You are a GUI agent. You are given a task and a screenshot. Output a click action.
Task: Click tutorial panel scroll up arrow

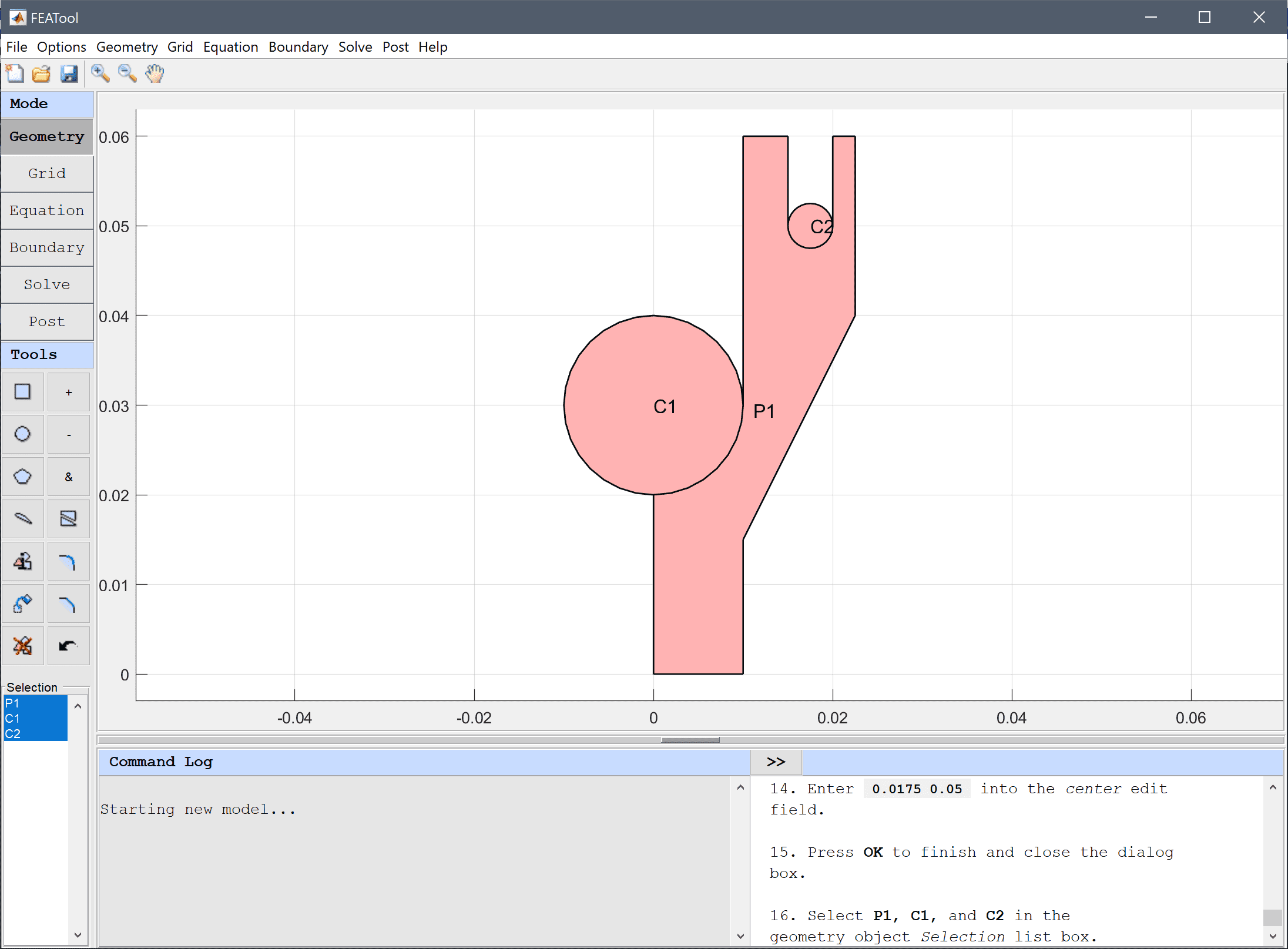[x=1273, y=787]
